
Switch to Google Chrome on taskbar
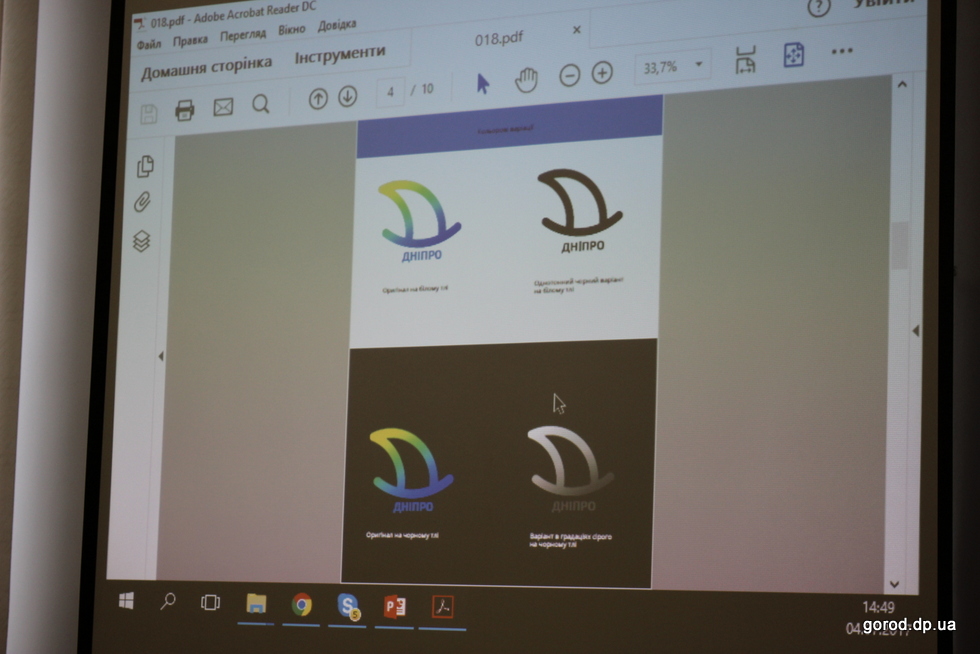click(301, 605)
